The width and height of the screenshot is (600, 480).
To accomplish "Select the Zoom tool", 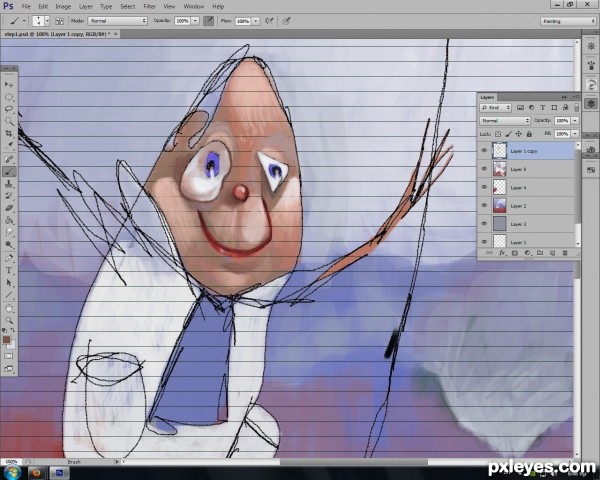I will [x=8, y=320].
